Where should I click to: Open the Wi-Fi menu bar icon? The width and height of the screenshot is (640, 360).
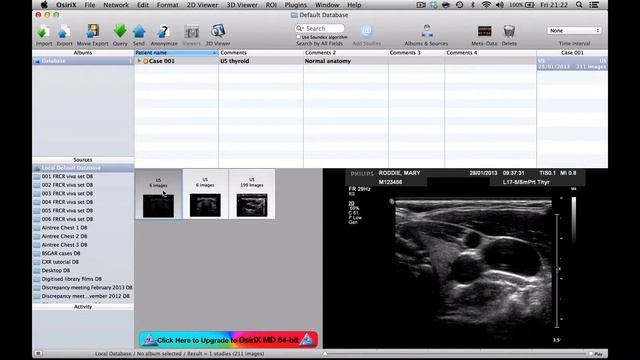486,5
